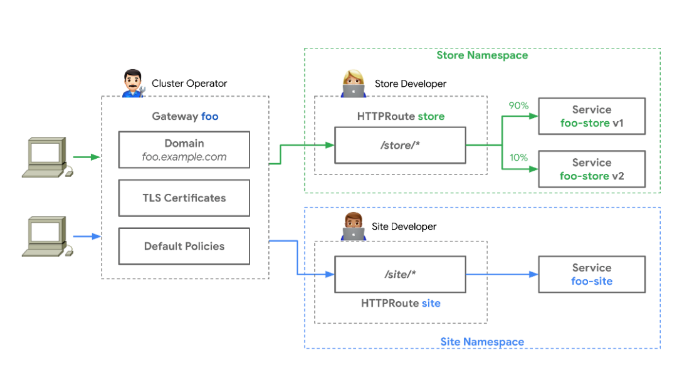This screenshot has width=679, height=384.
Task: Click the HTTPRoute site label
Action: pos(401,303)
